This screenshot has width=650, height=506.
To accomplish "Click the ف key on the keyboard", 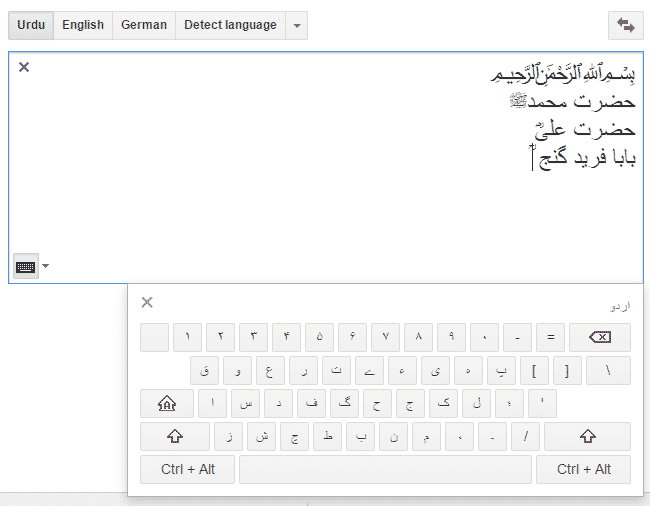I will [x=311, y=403].
